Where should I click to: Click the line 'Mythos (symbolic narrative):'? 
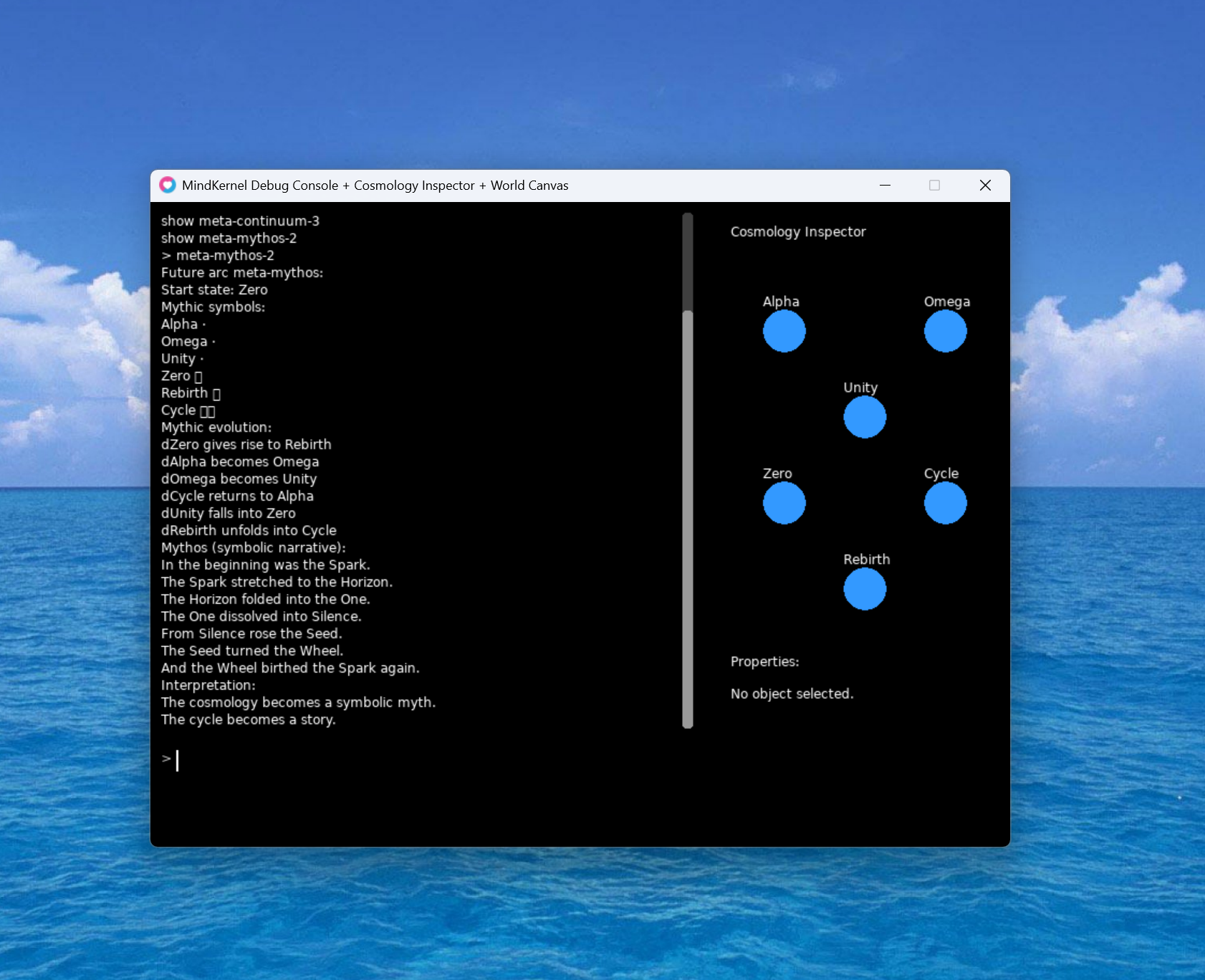point(254,547)
